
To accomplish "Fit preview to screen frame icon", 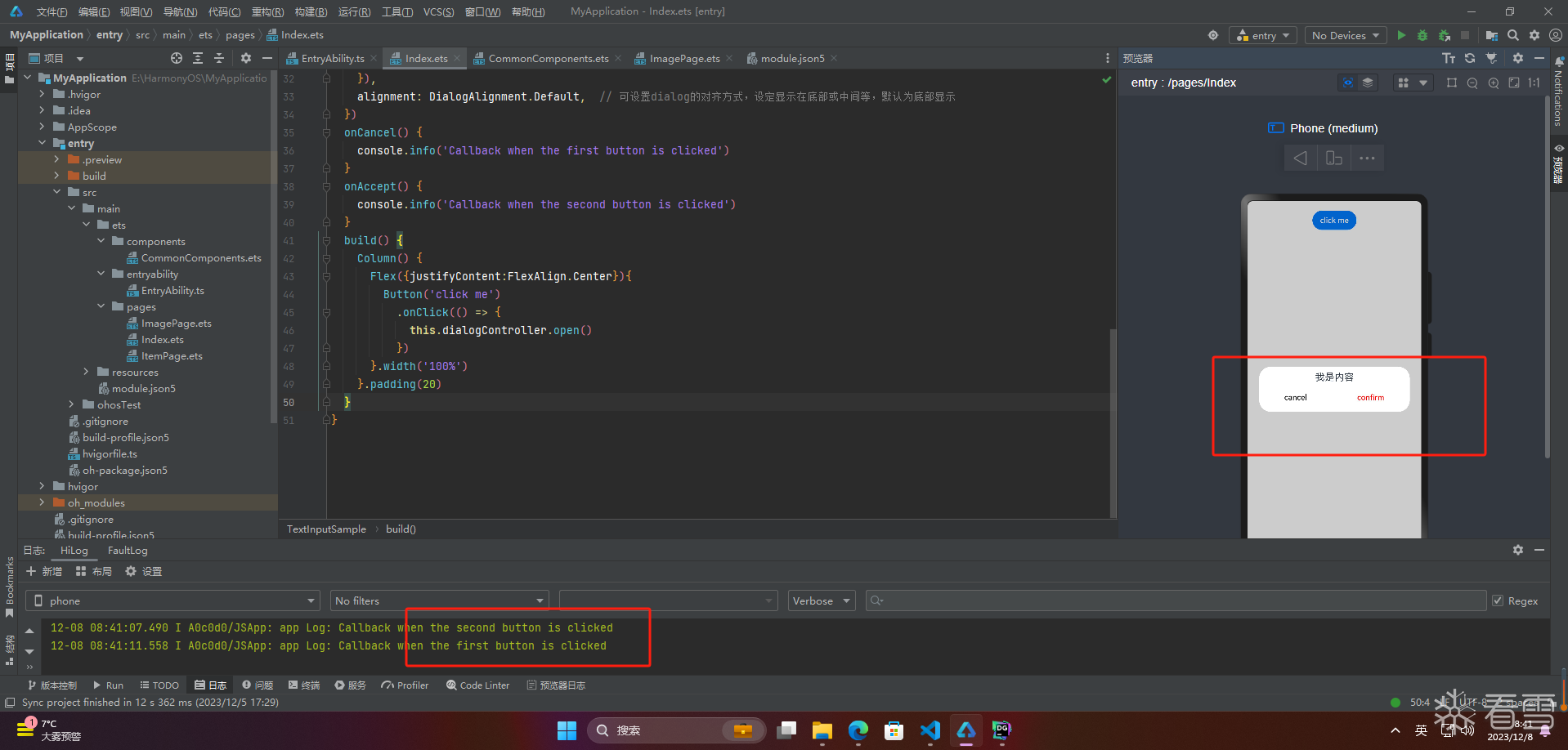I will (1514, 83).
